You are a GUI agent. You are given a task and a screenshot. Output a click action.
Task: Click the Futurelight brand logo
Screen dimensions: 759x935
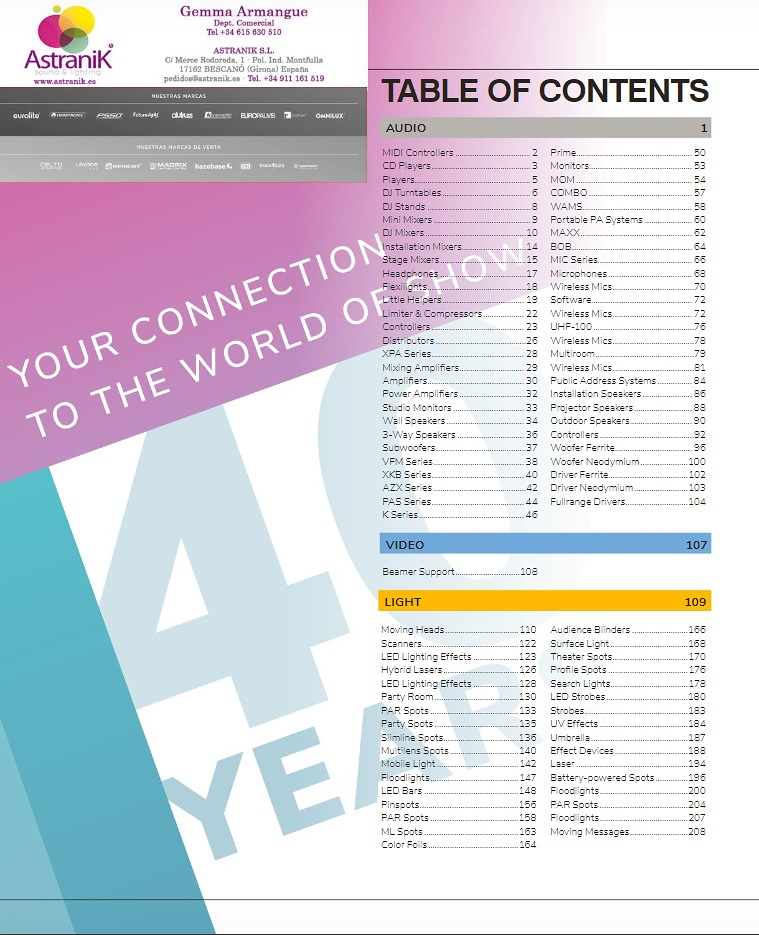(145, 116)
